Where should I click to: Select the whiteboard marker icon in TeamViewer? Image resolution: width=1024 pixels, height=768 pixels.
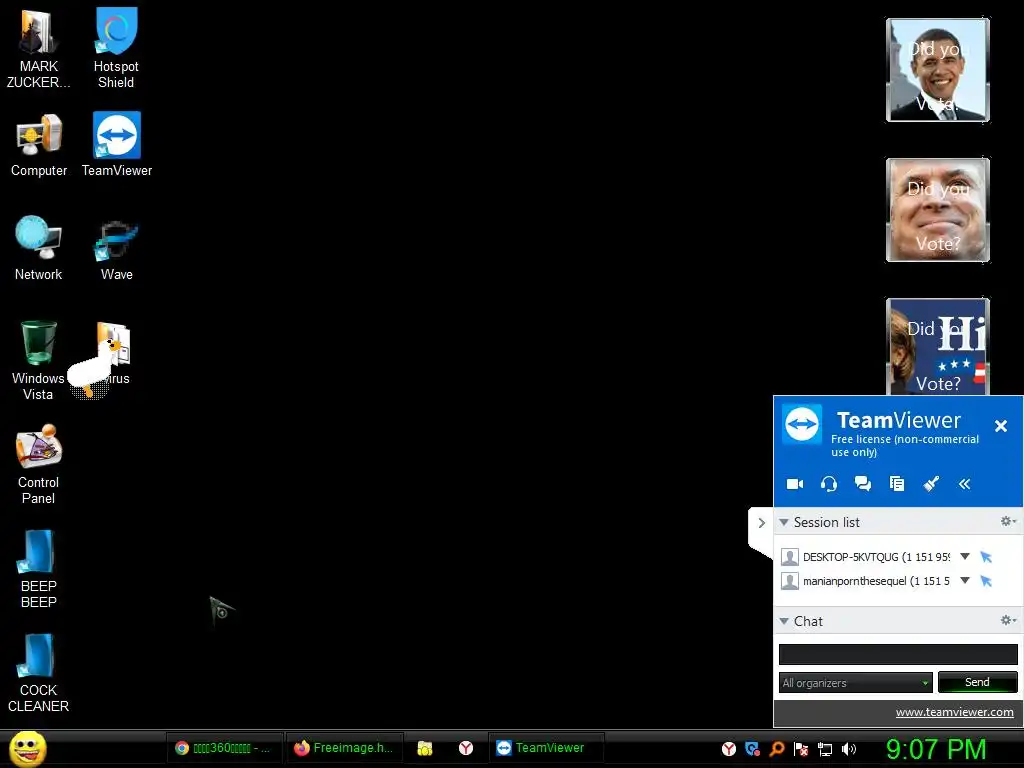[931, 483]
